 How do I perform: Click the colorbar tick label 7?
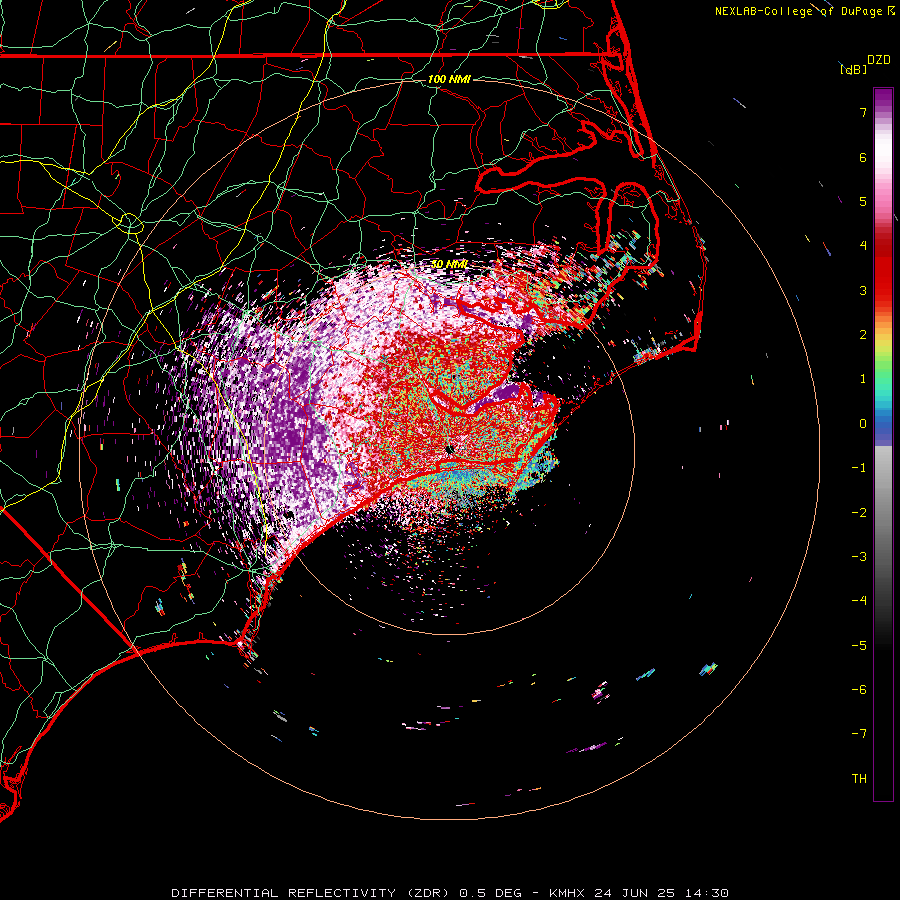863,112
